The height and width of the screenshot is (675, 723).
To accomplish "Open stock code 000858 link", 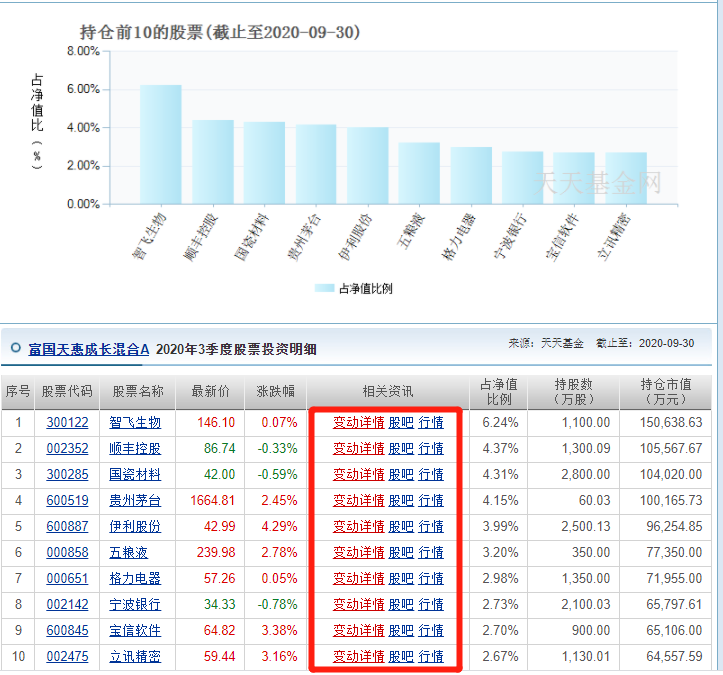I will coord(67,552).
